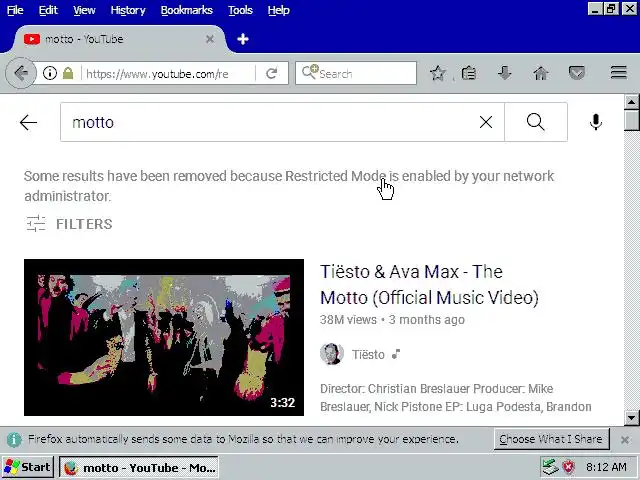The height and width of the screenshot is (480, 640).
Task: Open the File menu
Action: [15, 10]
